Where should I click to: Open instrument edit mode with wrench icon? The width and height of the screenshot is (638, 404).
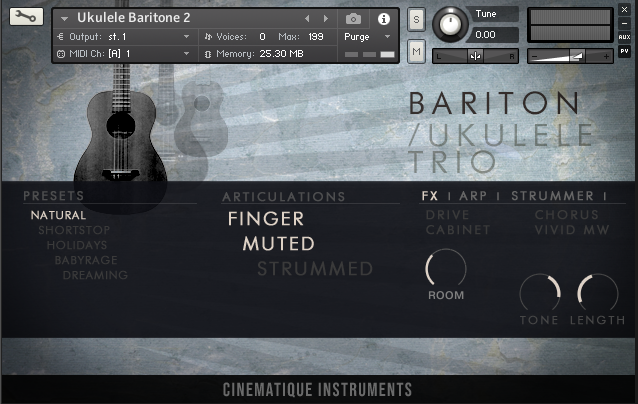pos(26,17)
